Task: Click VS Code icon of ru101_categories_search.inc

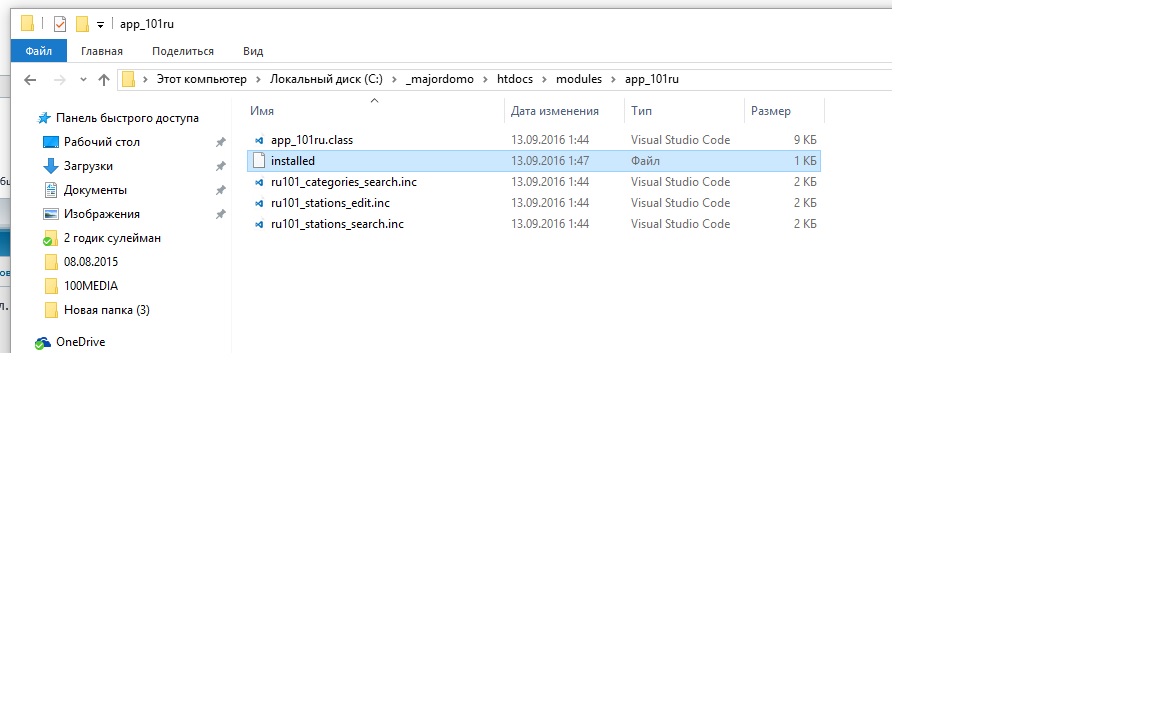Action: (x=259, y=182)
